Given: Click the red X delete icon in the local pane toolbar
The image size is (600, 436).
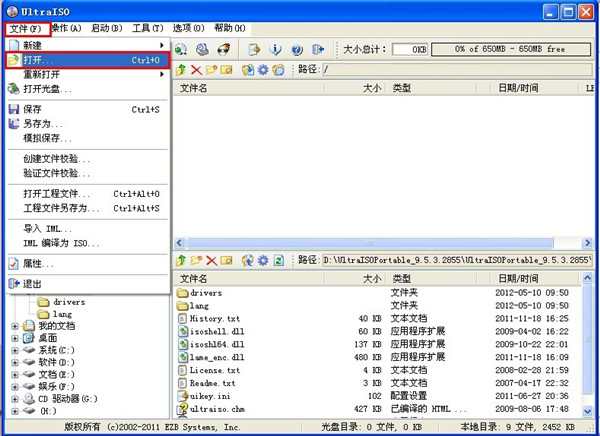Looking at the screenshot, I should [x=211, y=261].
